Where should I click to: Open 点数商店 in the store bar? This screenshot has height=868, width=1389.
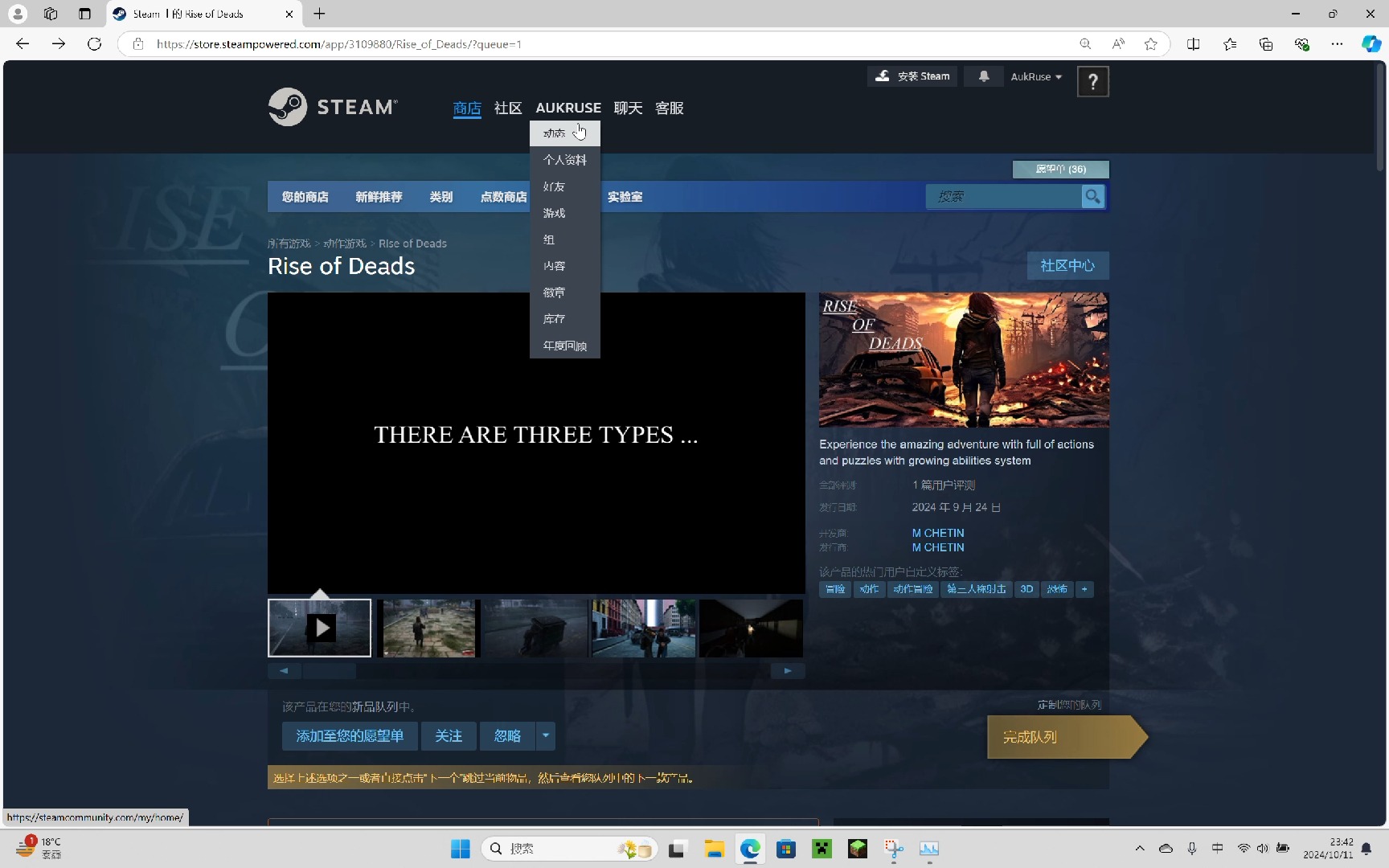click(x=503, y=197)
